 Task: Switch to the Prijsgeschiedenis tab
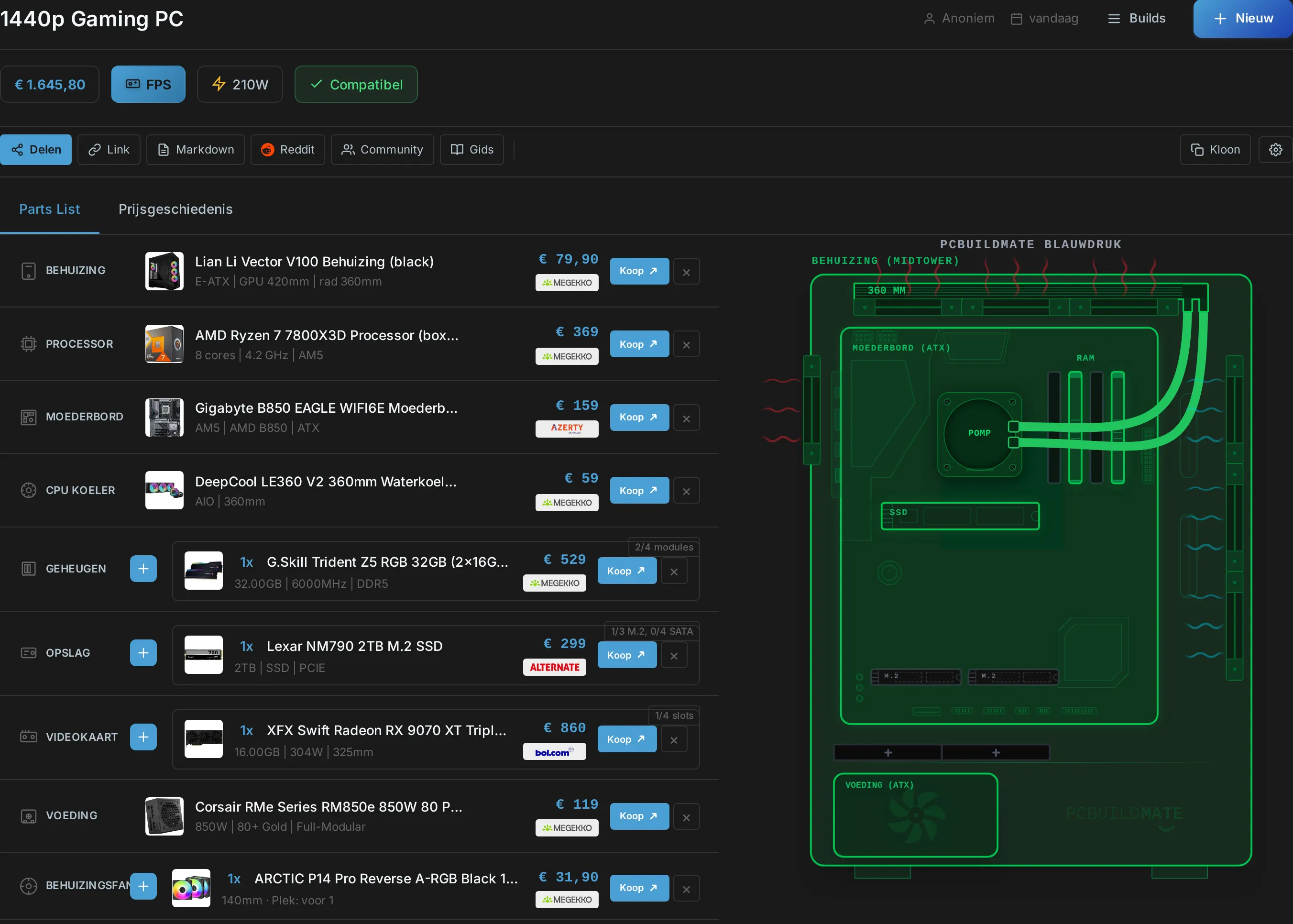coord(175,209)
